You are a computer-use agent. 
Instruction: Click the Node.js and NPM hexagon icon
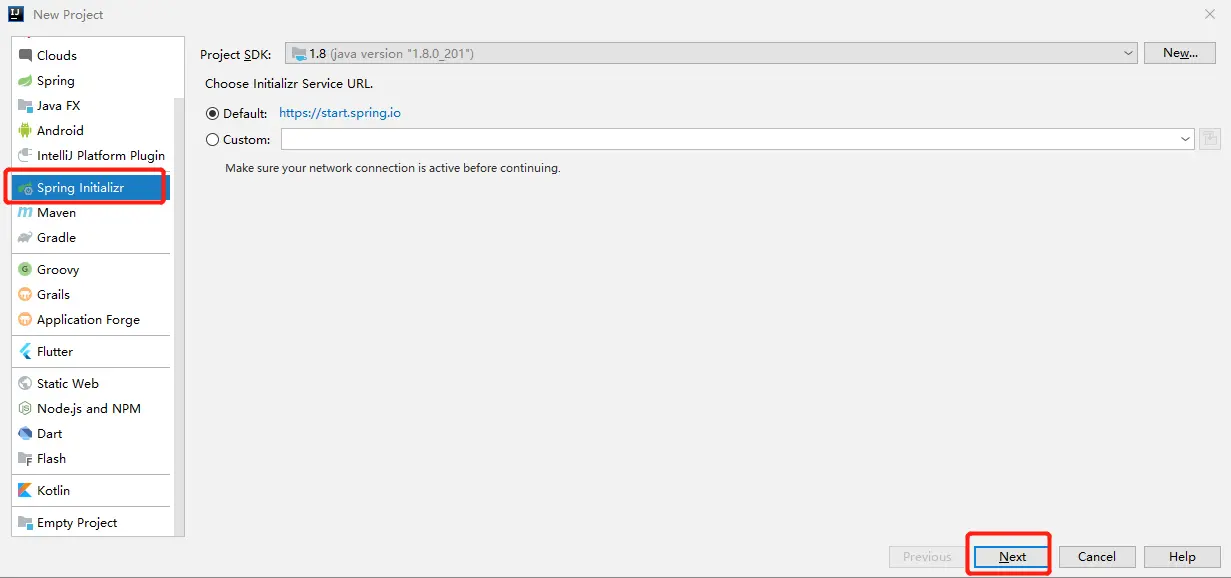pos(25,408)
